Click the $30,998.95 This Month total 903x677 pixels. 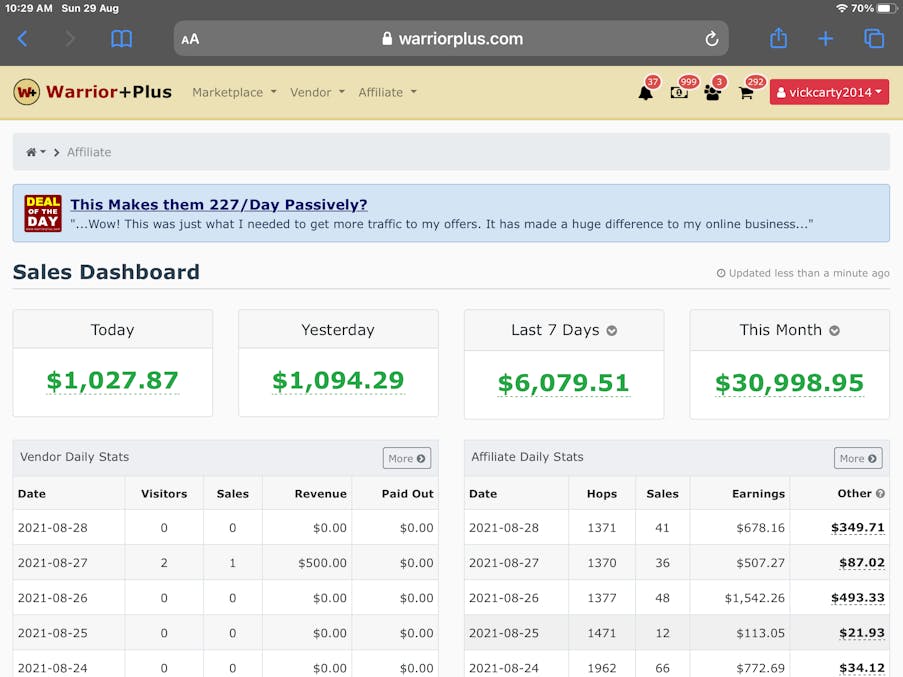790,383
